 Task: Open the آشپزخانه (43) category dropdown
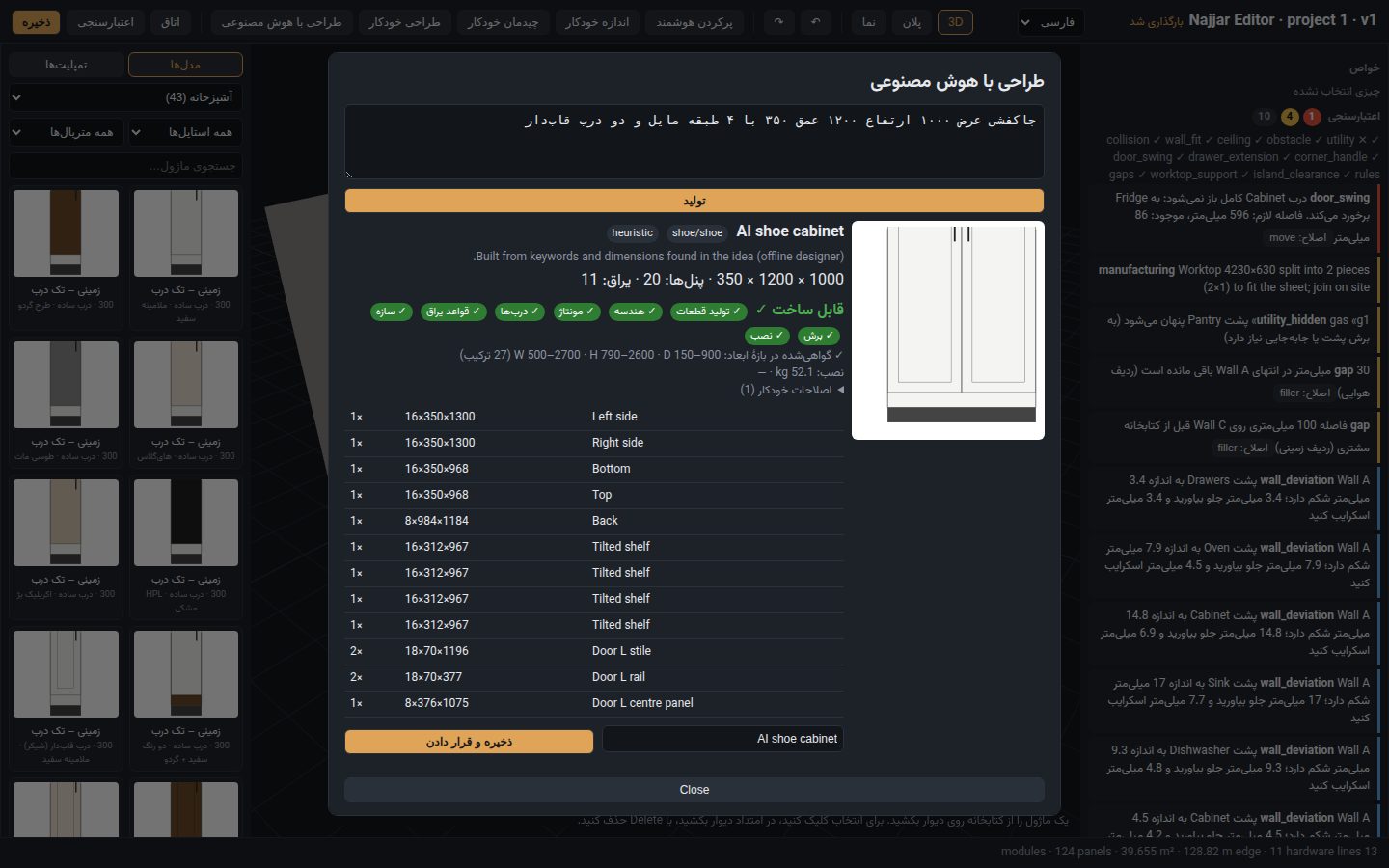point(125,97)
